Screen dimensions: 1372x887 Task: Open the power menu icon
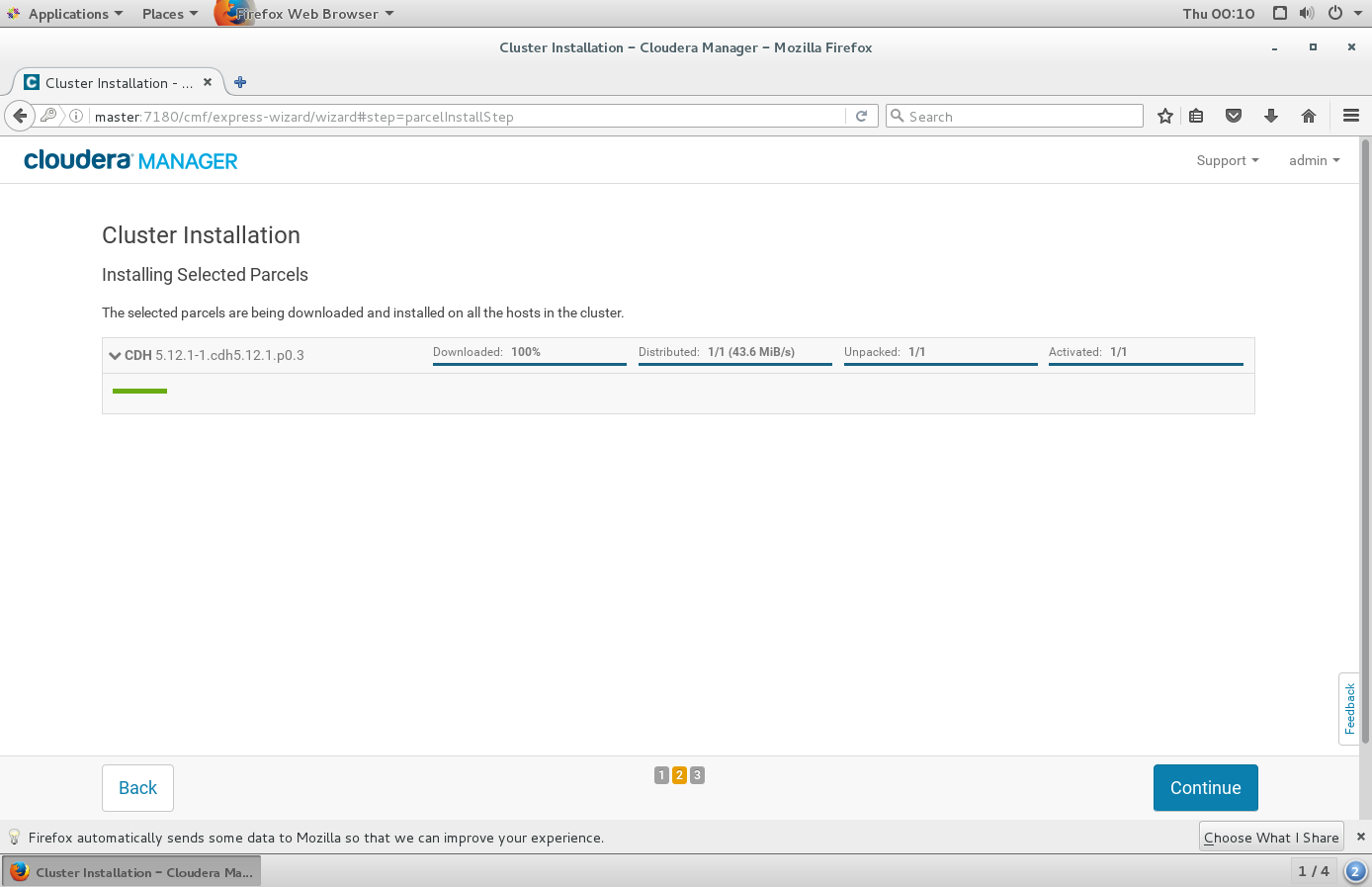click(1335, 13)
